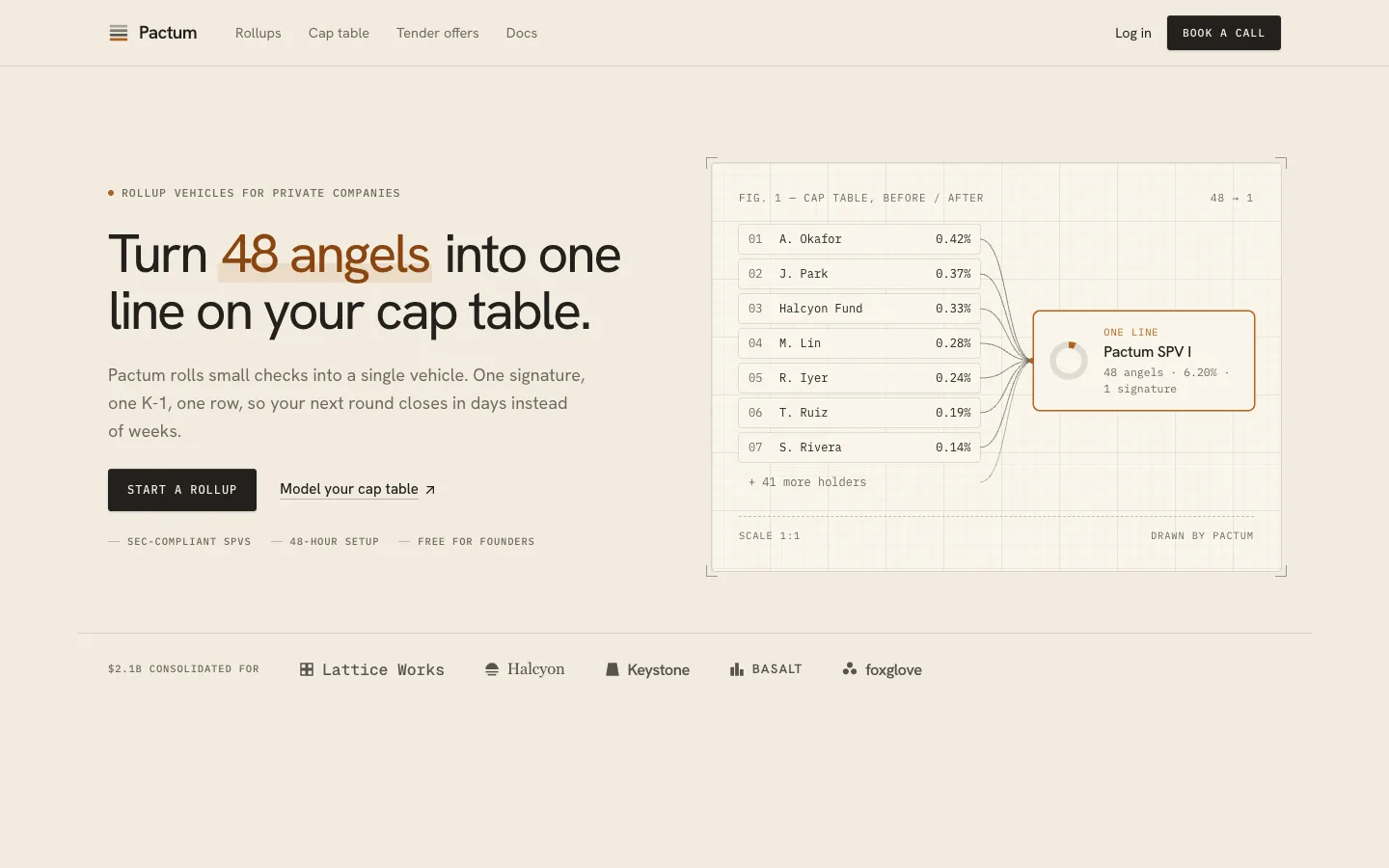Click the donut chart in Pactum SPV I card

pyautogui.click(x=1069, y=361)
